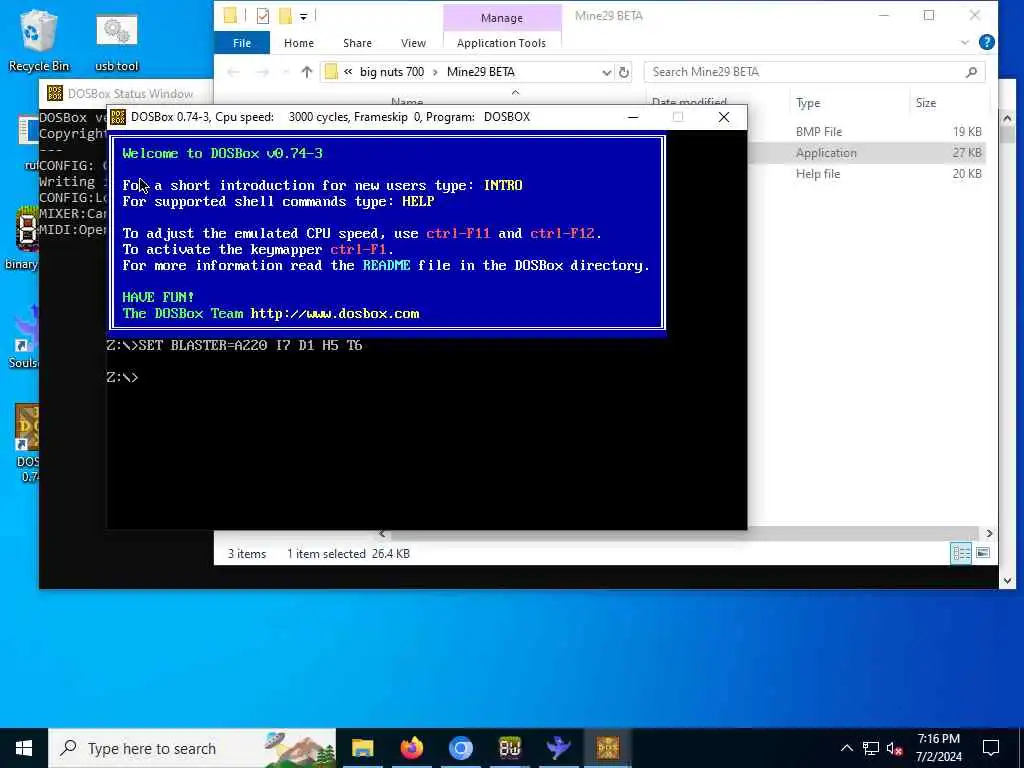
Task: Open the blue bird app in taskbar
Action: [558, 748]
